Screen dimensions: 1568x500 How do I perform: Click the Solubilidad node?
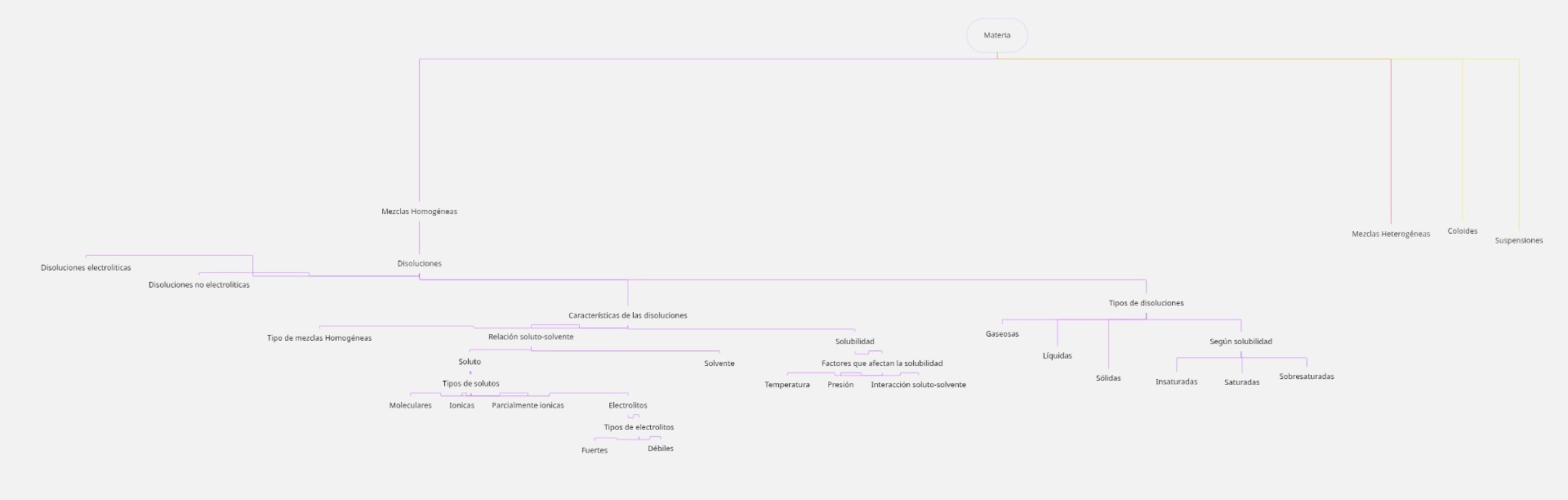coord(854,342)
